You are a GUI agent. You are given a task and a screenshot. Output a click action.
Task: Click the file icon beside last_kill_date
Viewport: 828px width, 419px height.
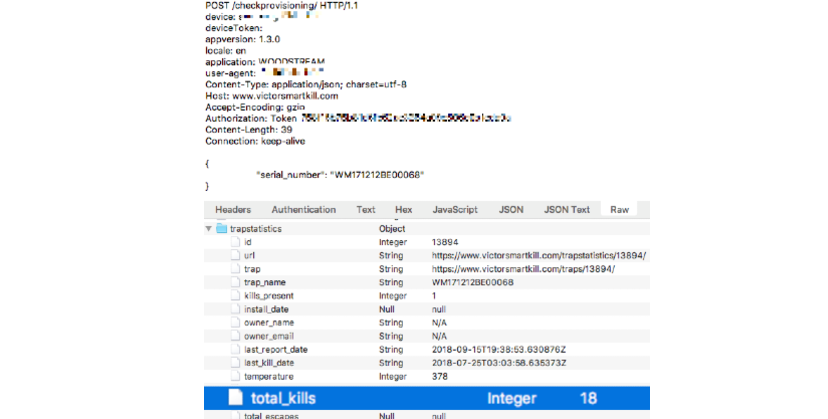point(236,363)
